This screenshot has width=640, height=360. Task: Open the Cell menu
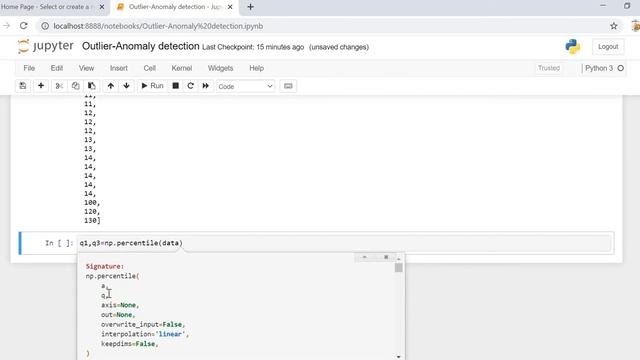coord(149,68)
